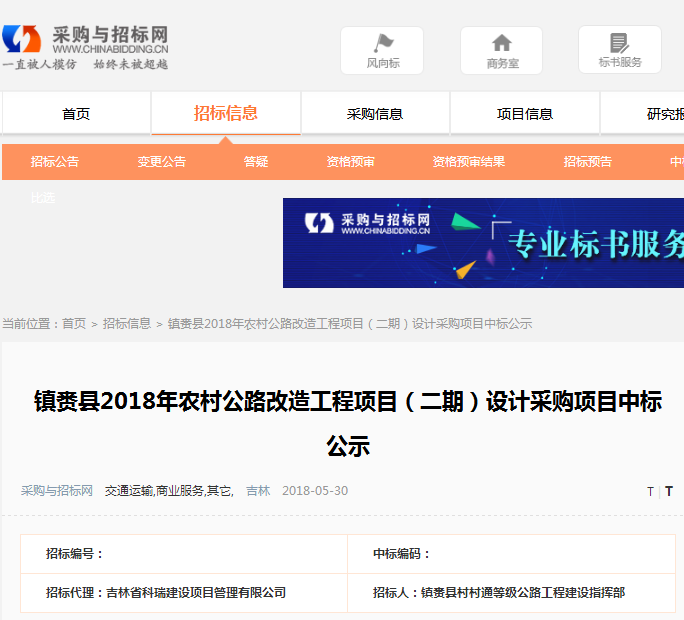
Task: Follow the 招标信息 breadcrumb link
Action: pos(127,324)
